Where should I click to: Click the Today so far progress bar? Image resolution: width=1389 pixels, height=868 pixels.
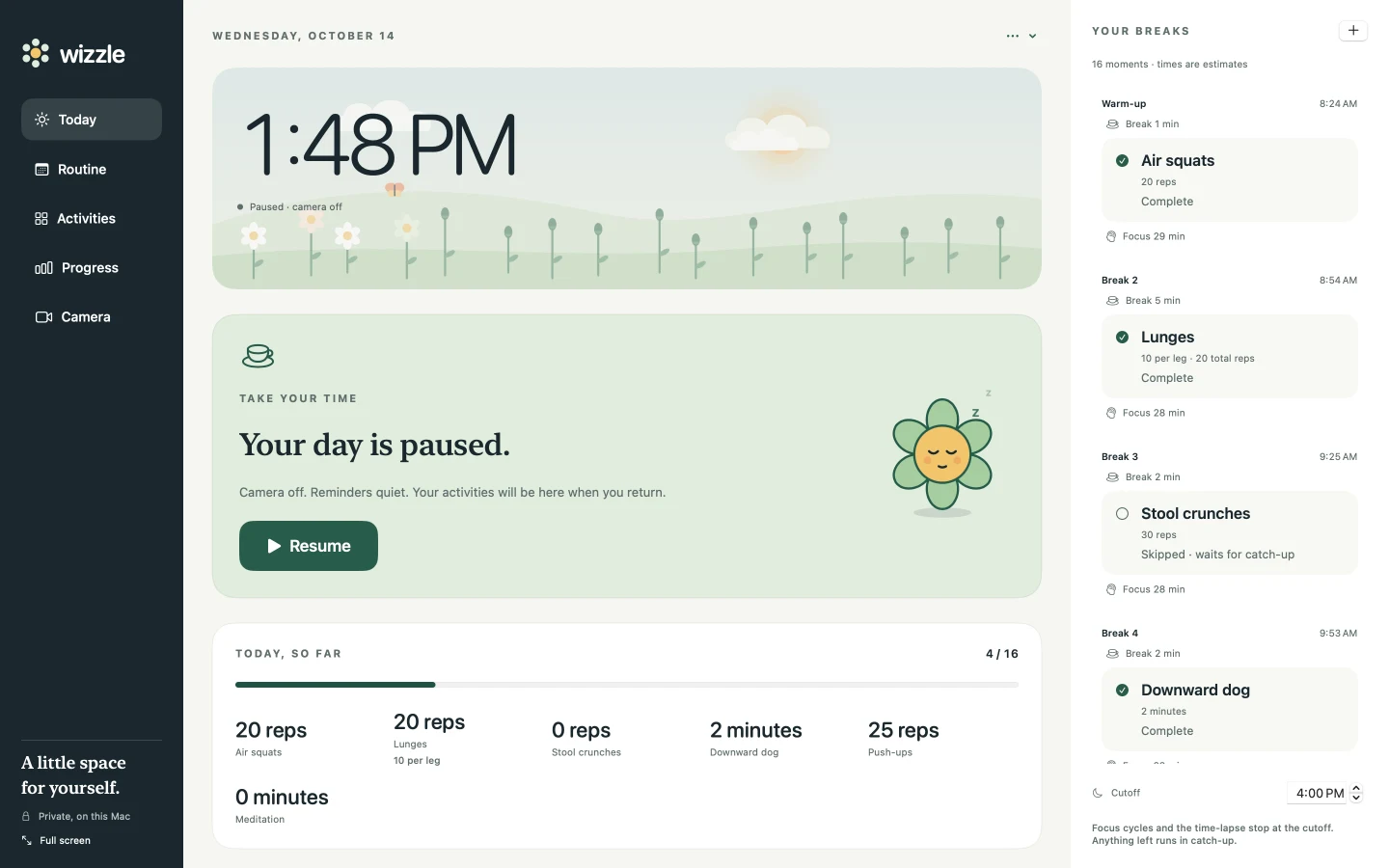pyautogui.click(x=627, y=685)
